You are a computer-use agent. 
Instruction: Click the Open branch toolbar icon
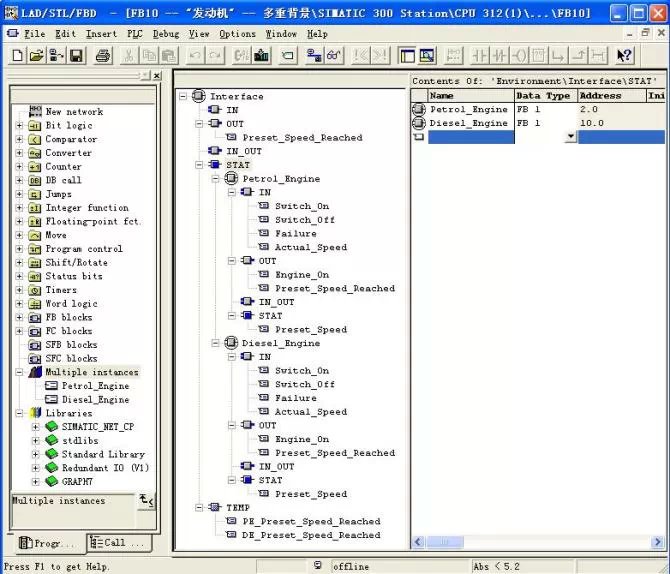(x=558, y=56)
